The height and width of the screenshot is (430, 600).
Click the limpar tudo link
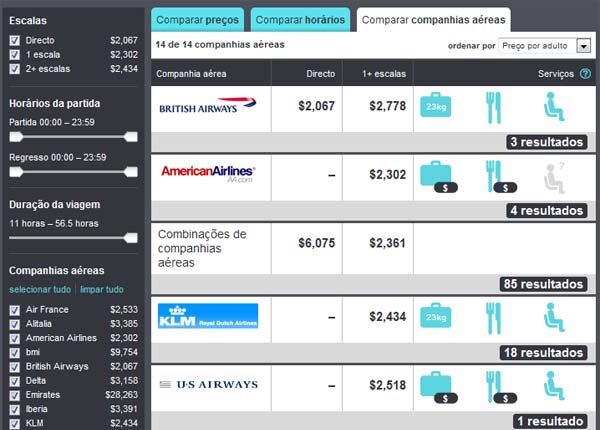click(x=108, y=290)
